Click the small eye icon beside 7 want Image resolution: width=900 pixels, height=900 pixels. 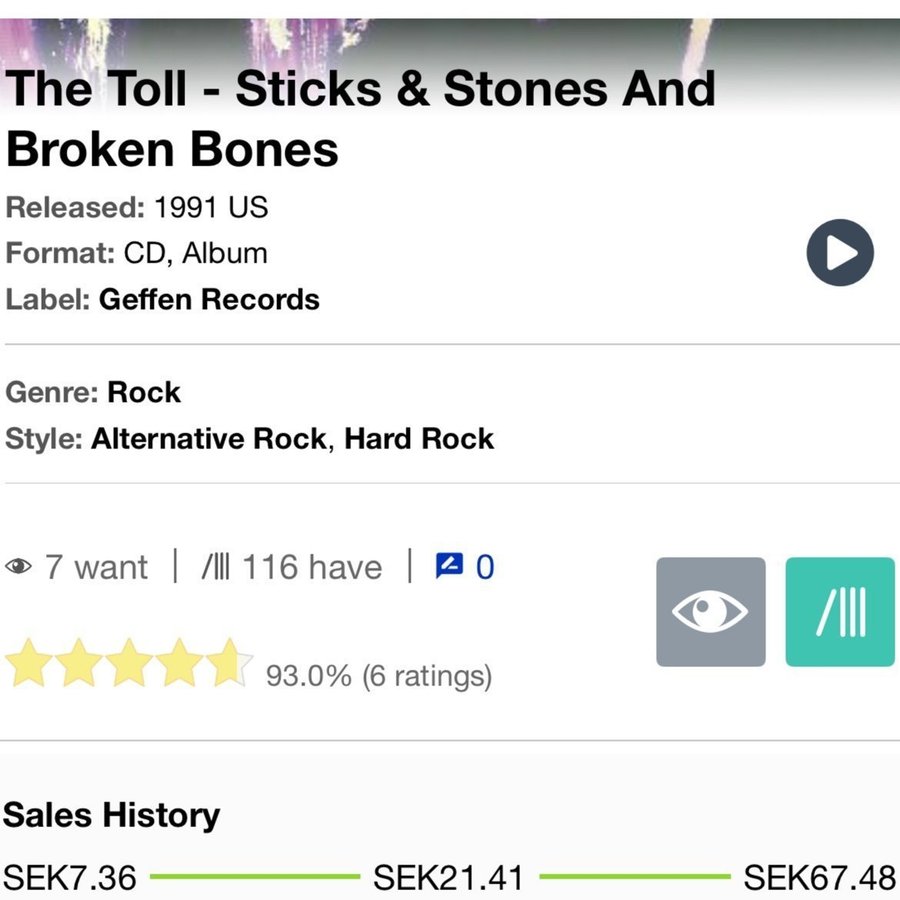(x=18, y=568)
